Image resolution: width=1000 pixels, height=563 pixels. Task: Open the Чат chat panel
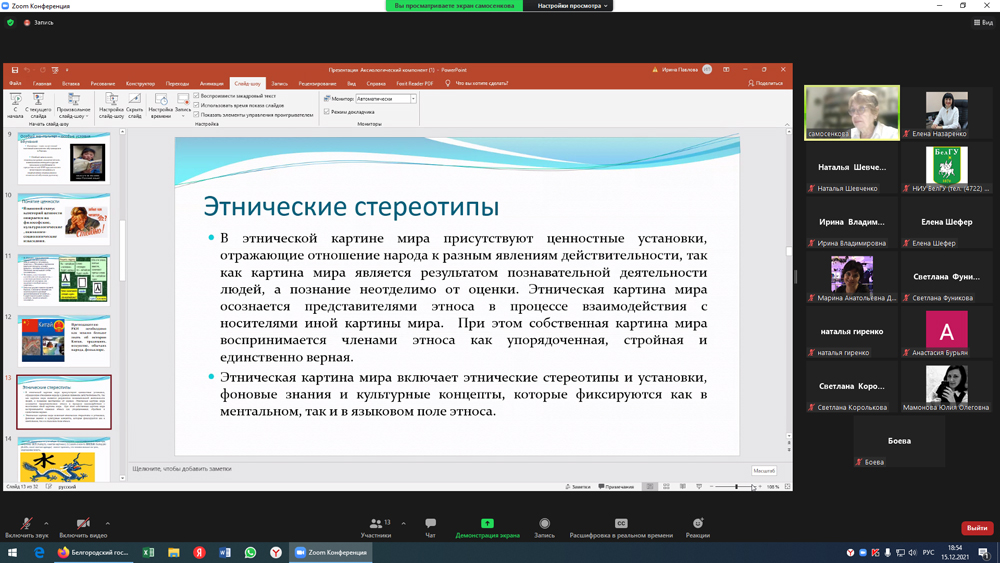tap(430, 526)
